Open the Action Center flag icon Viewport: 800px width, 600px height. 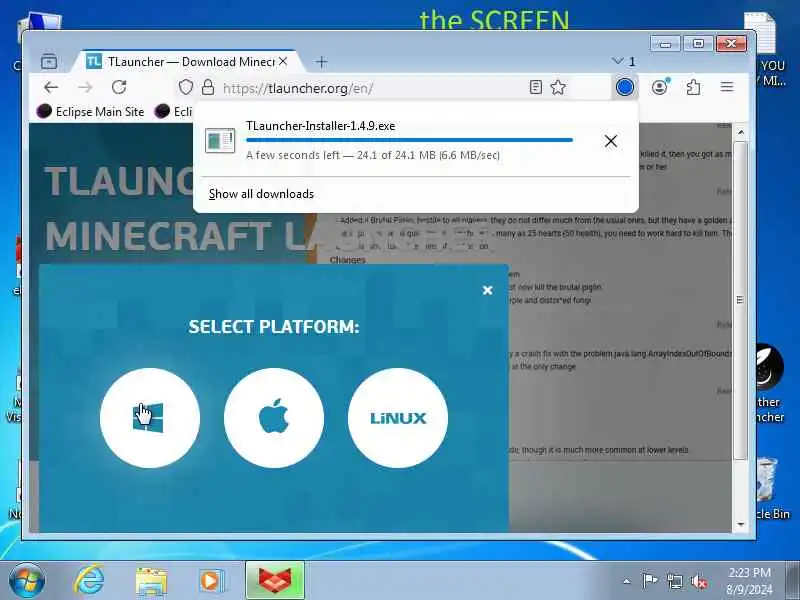tap(649, 581)
